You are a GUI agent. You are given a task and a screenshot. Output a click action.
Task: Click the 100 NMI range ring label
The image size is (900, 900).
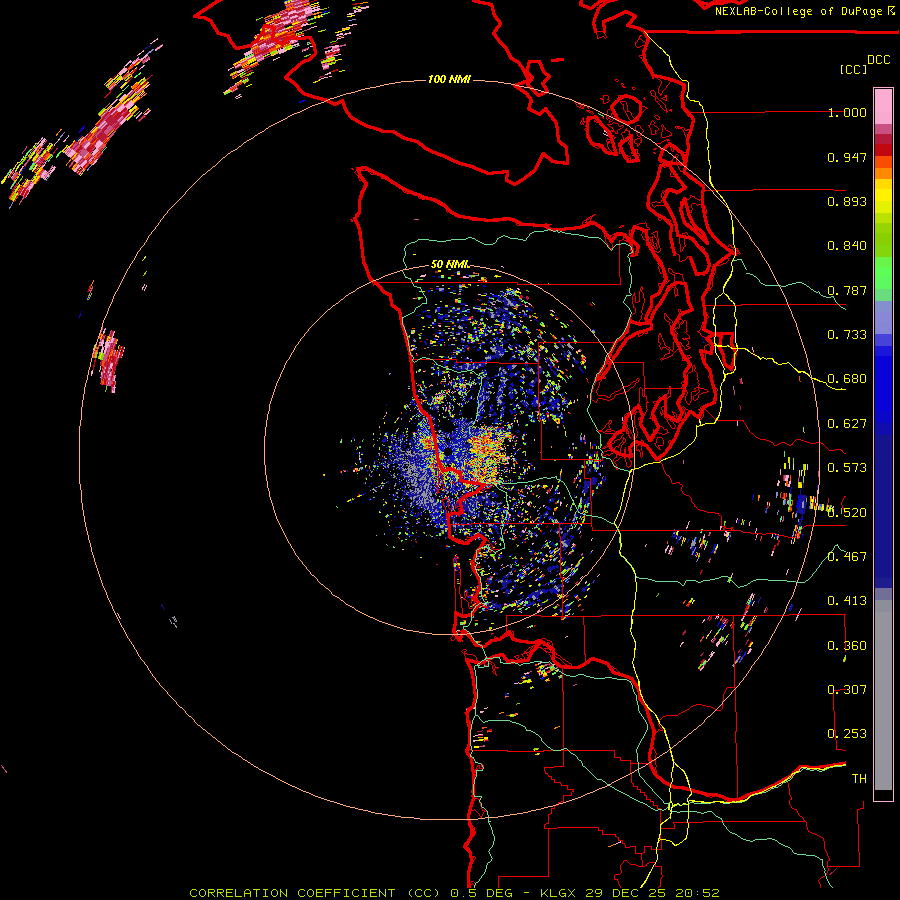[x=449, y=79]
